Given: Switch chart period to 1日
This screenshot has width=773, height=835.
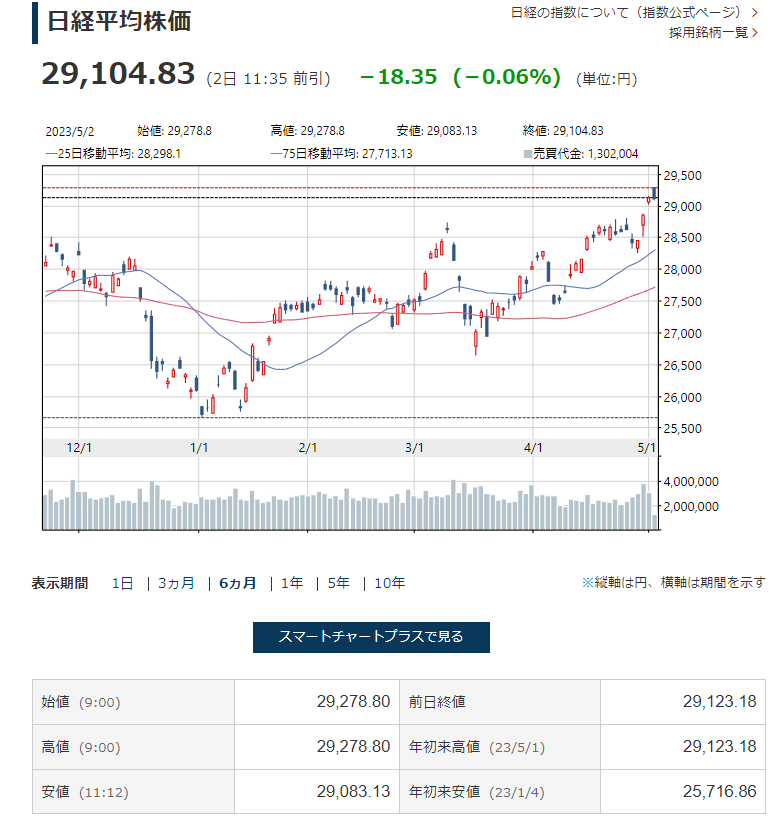Looking at the screenshot, I should [122, 583].
